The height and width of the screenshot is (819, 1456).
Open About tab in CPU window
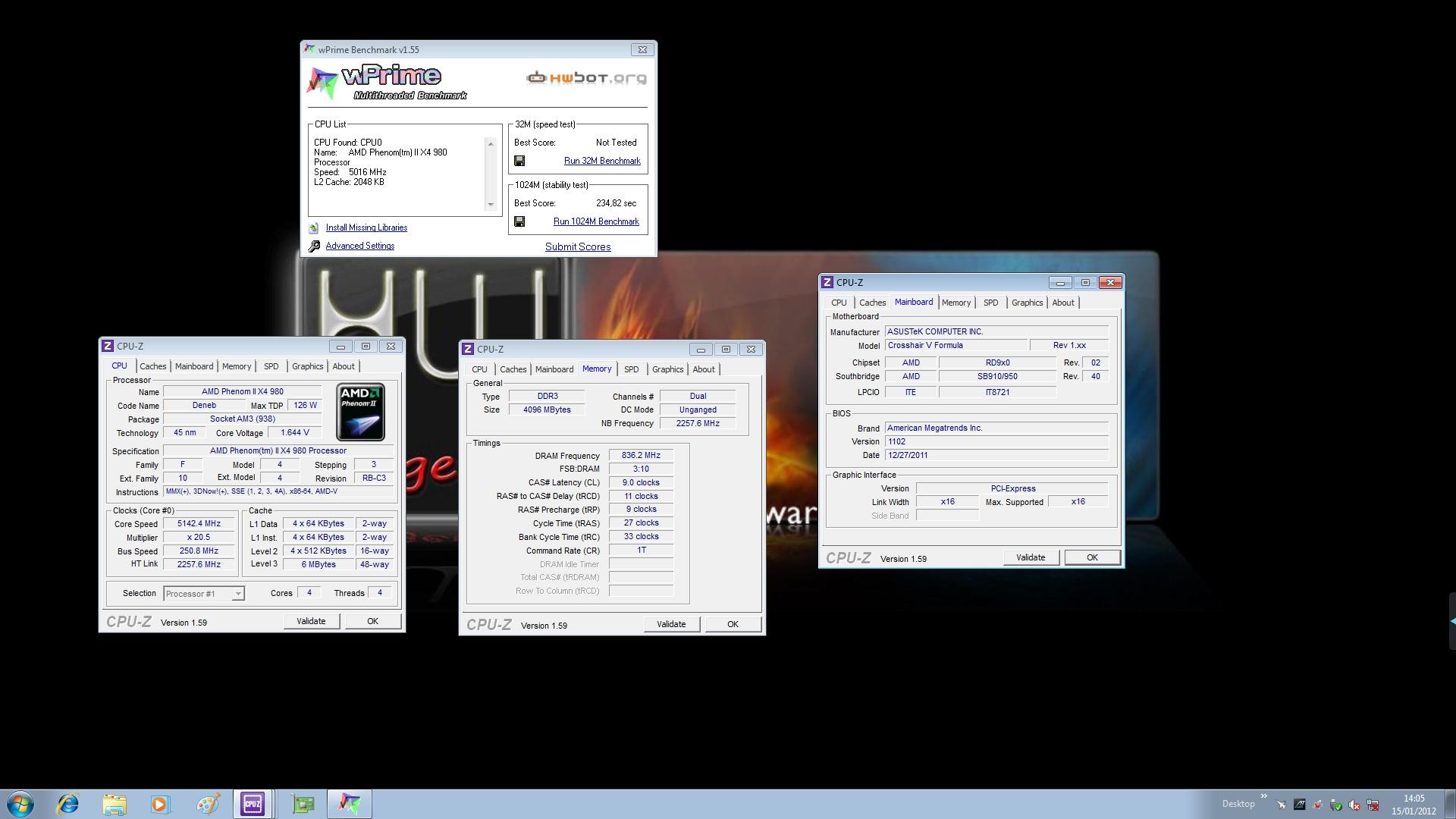pos(344,366)
